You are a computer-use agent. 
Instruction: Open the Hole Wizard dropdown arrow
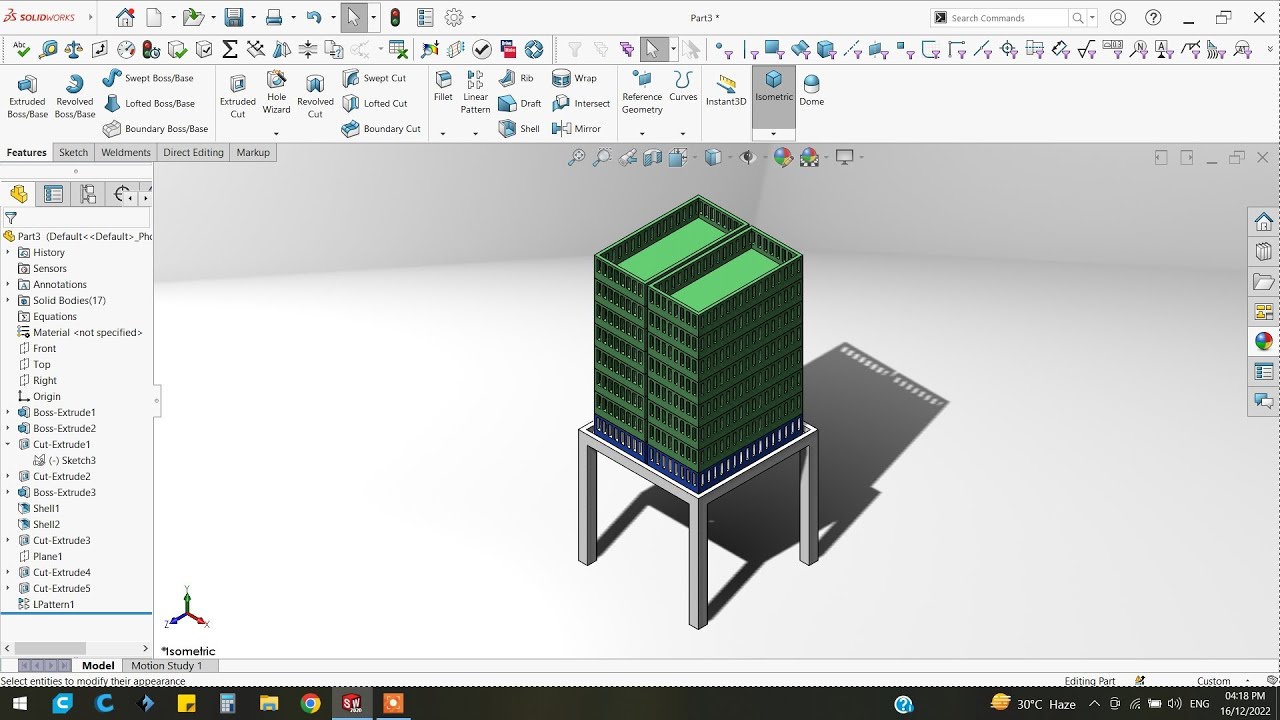point(276,134)
